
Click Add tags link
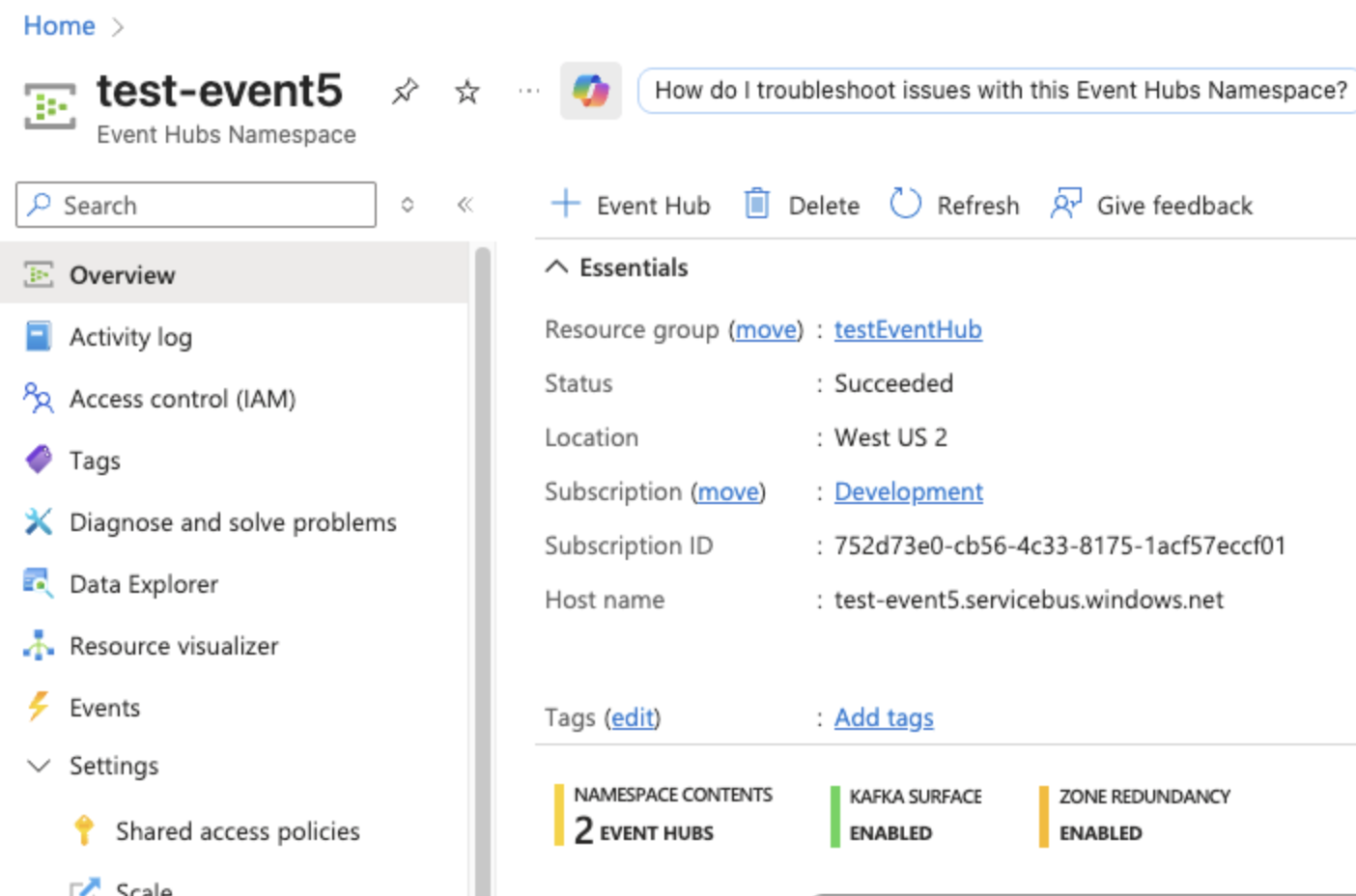[883, 717]
